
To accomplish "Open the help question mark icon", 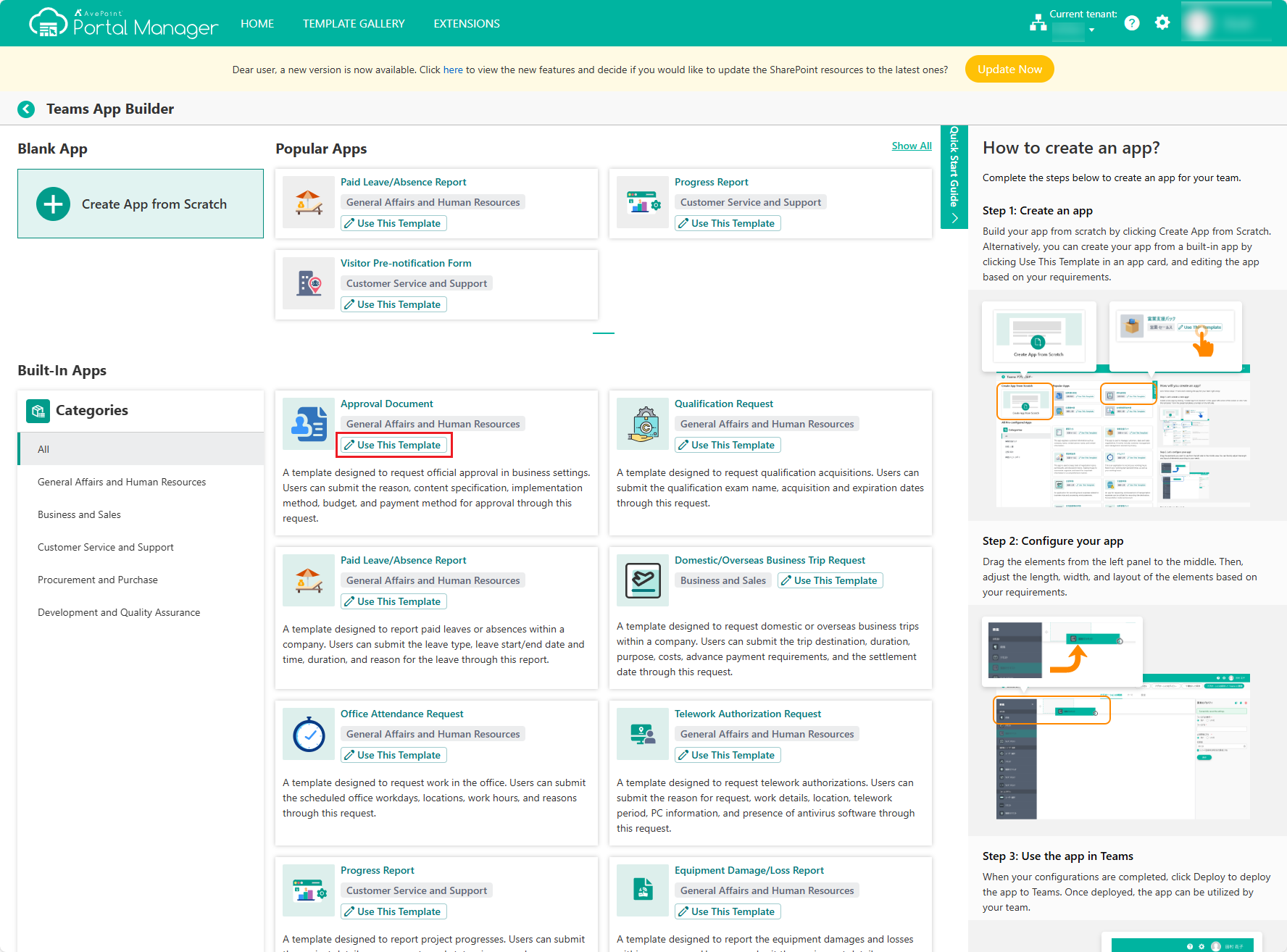I will click(1132, 23).
